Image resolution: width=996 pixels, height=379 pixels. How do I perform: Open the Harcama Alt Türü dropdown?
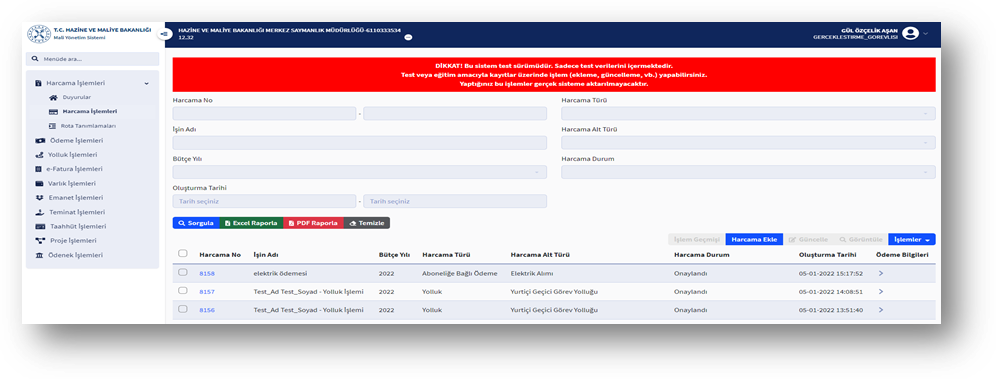[x=748, y=143]
